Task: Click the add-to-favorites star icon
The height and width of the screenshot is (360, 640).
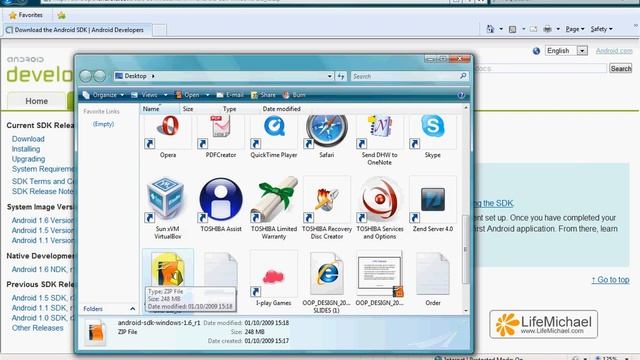Action: [x=61, y=16]
